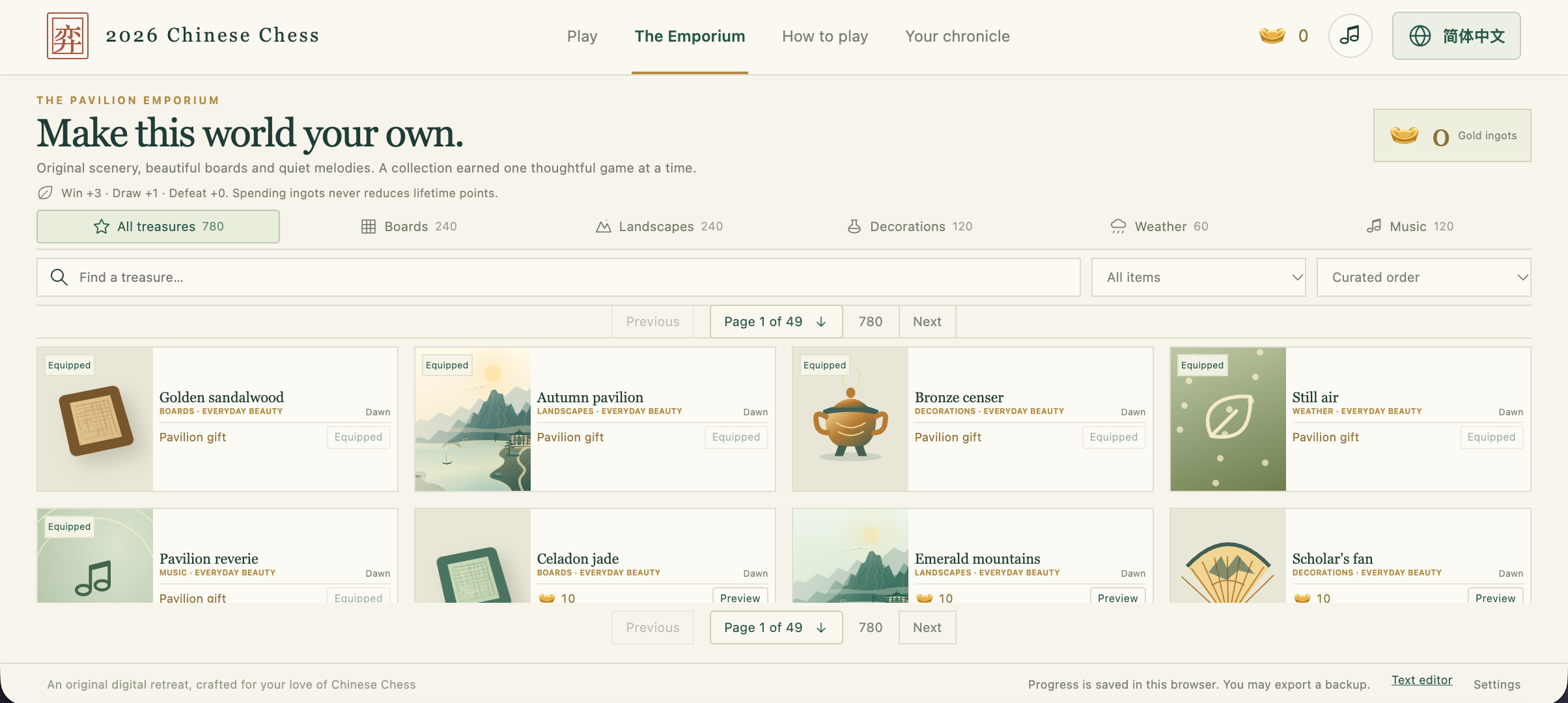
Task: Open the Curated order sort dropdown
Action: [1424, 277]
